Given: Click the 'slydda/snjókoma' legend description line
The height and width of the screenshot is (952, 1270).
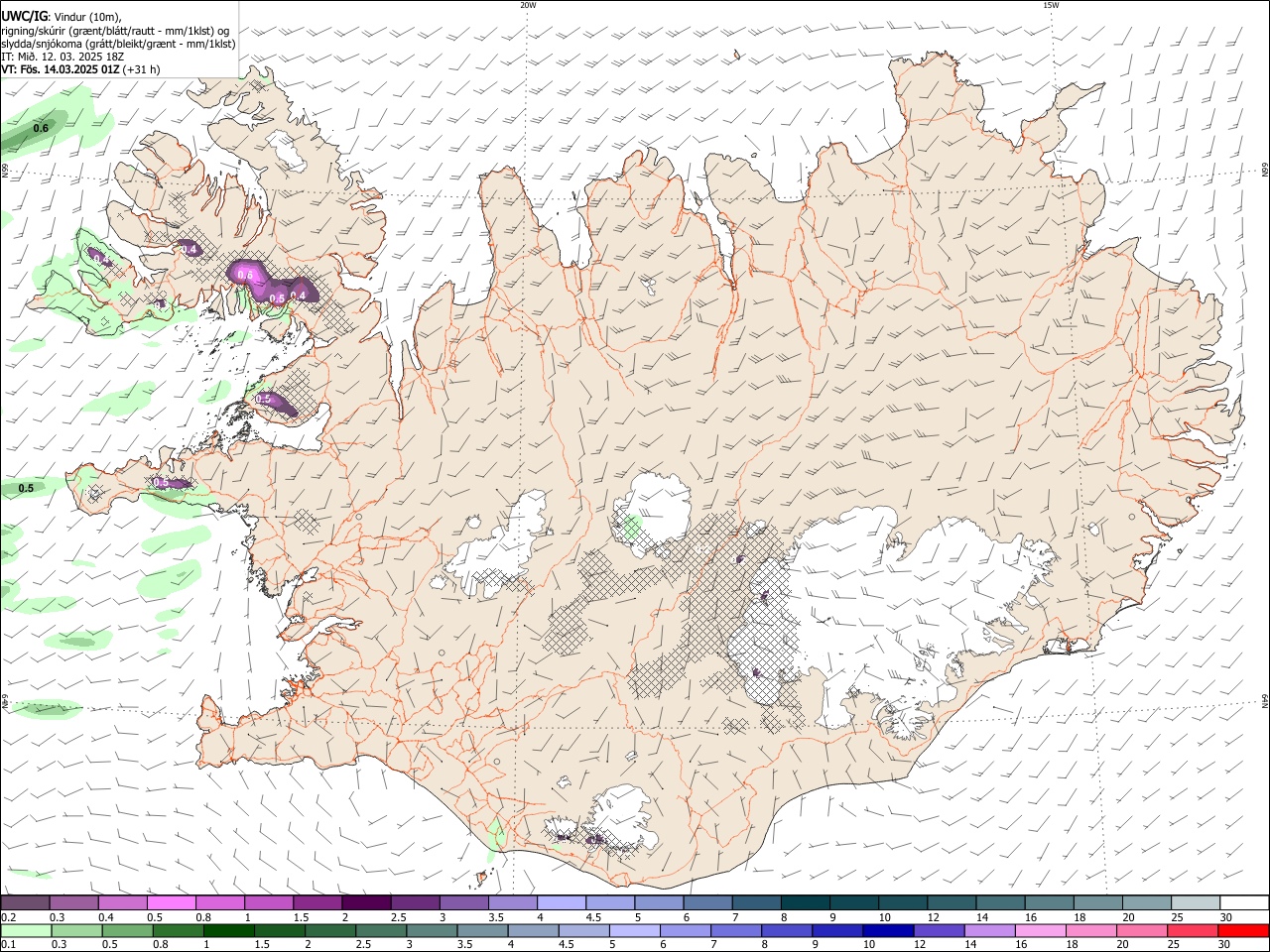Looking at the screenshot, I should pyautogui.click(x=118, y=43).
